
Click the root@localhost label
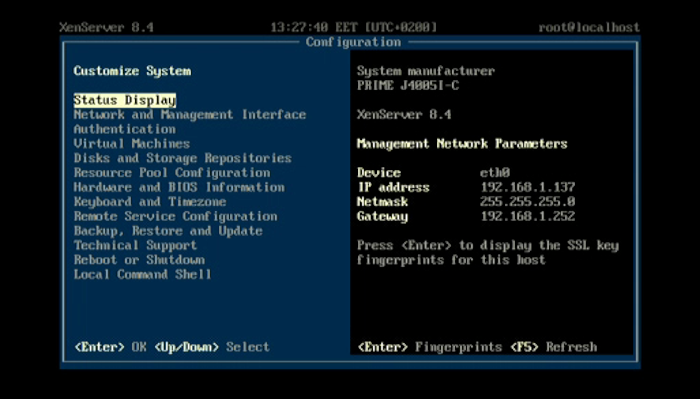tap(589, 27)
